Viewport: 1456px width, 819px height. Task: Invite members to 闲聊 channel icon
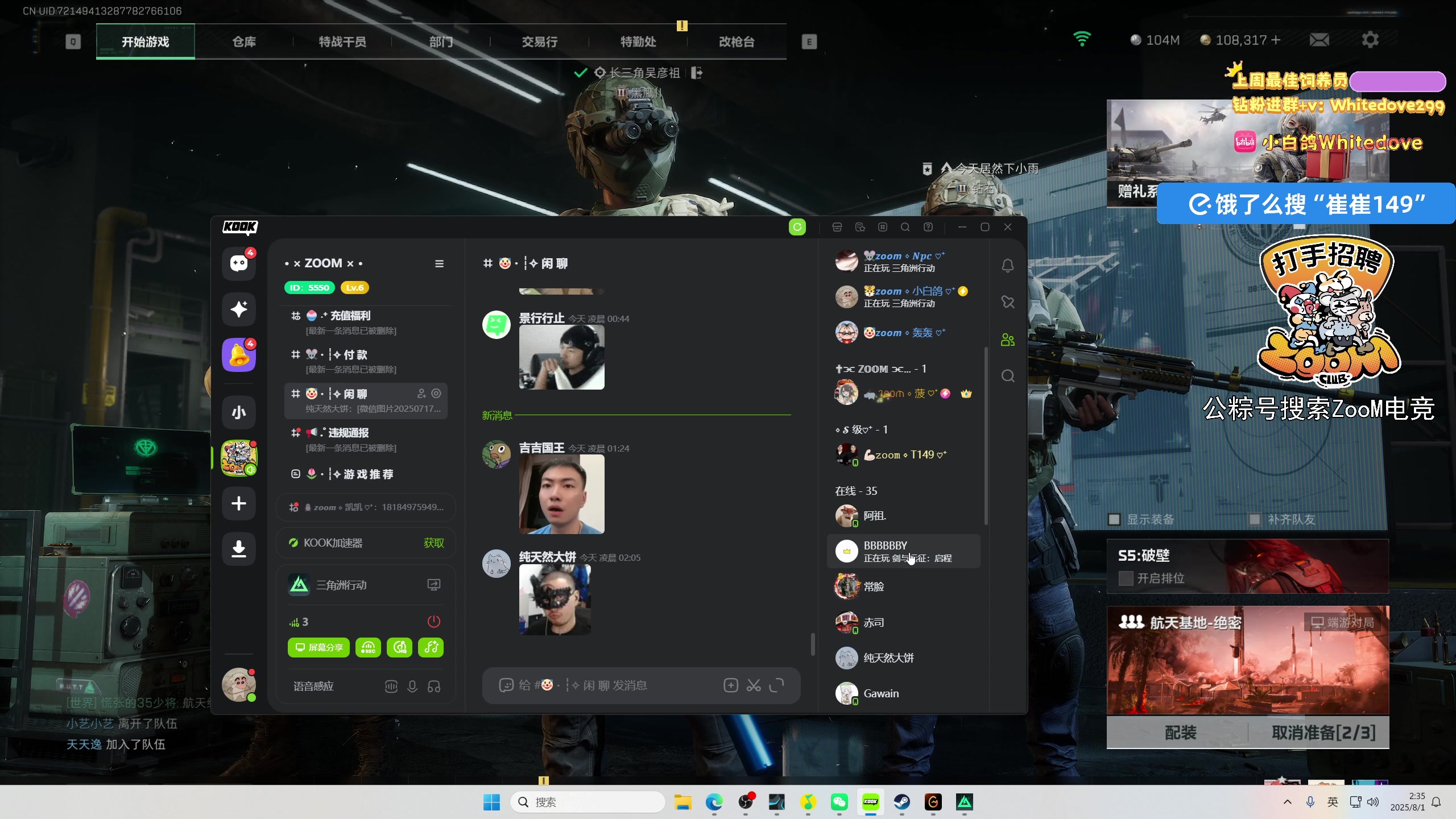(x=421, y=394)
